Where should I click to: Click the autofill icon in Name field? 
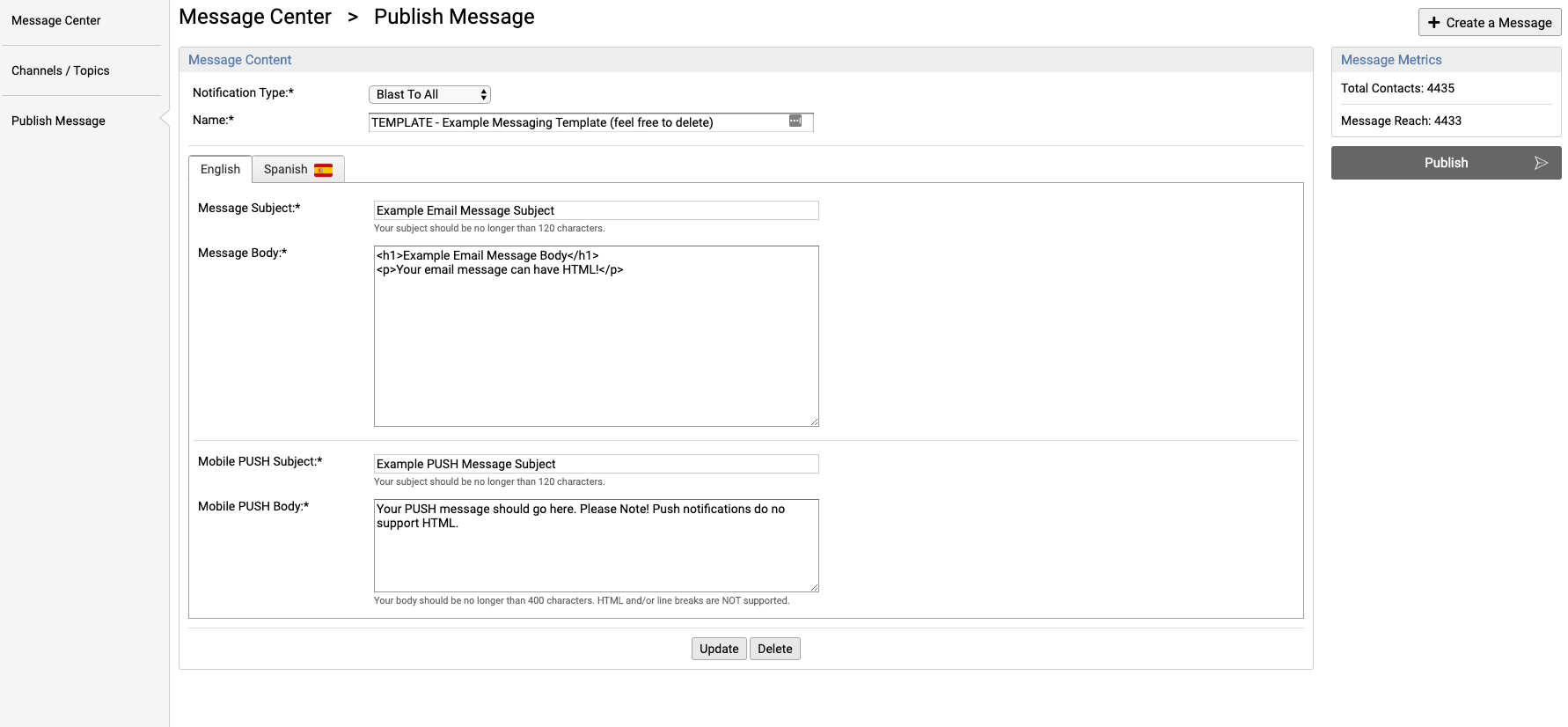pyautogui.click(x=795, y=121)
